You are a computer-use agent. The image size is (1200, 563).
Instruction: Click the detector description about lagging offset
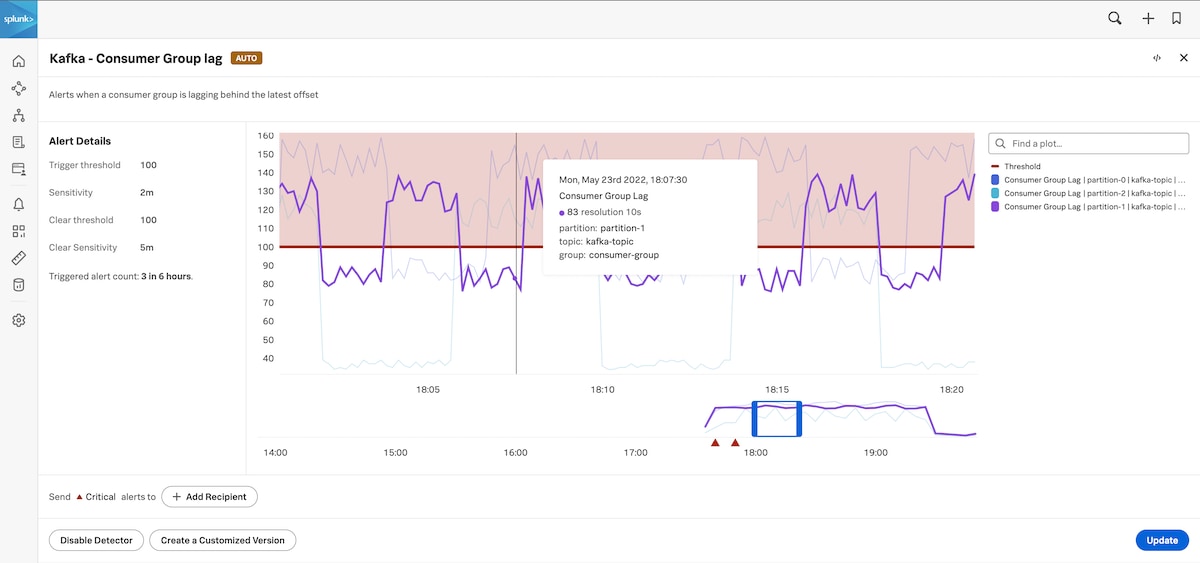coord(184,94)
